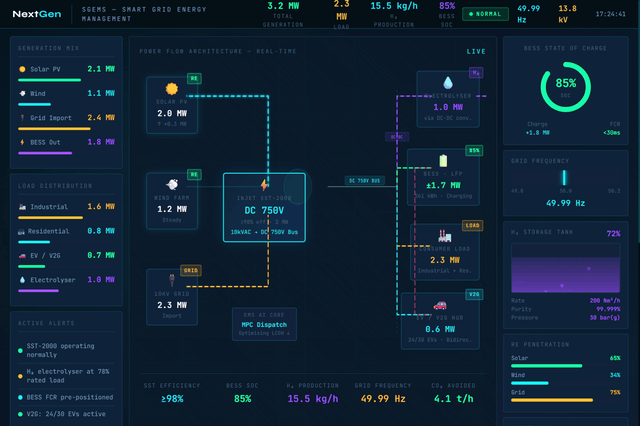
Task: Click the BESS Out lightning icon
Action: coord(22,142)
